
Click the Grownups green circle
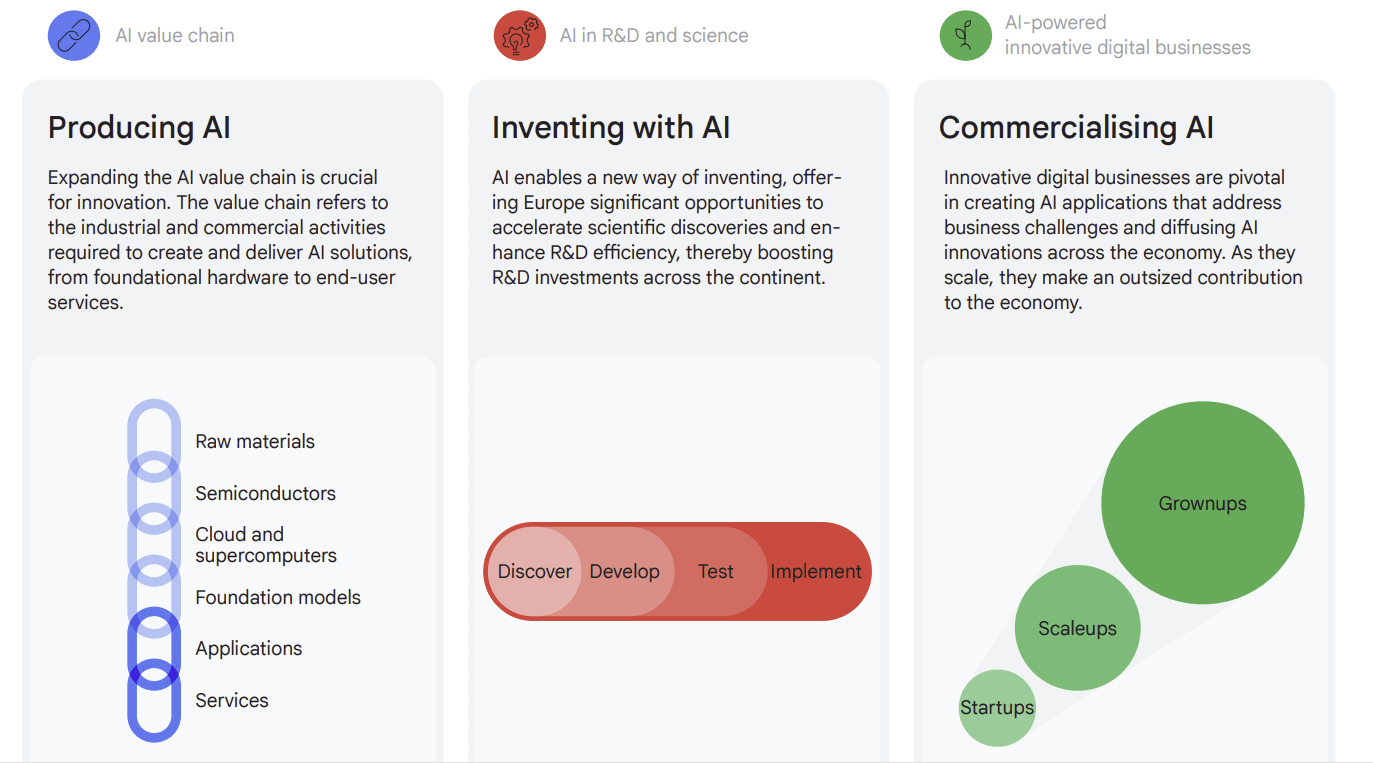click(1202, 503)
